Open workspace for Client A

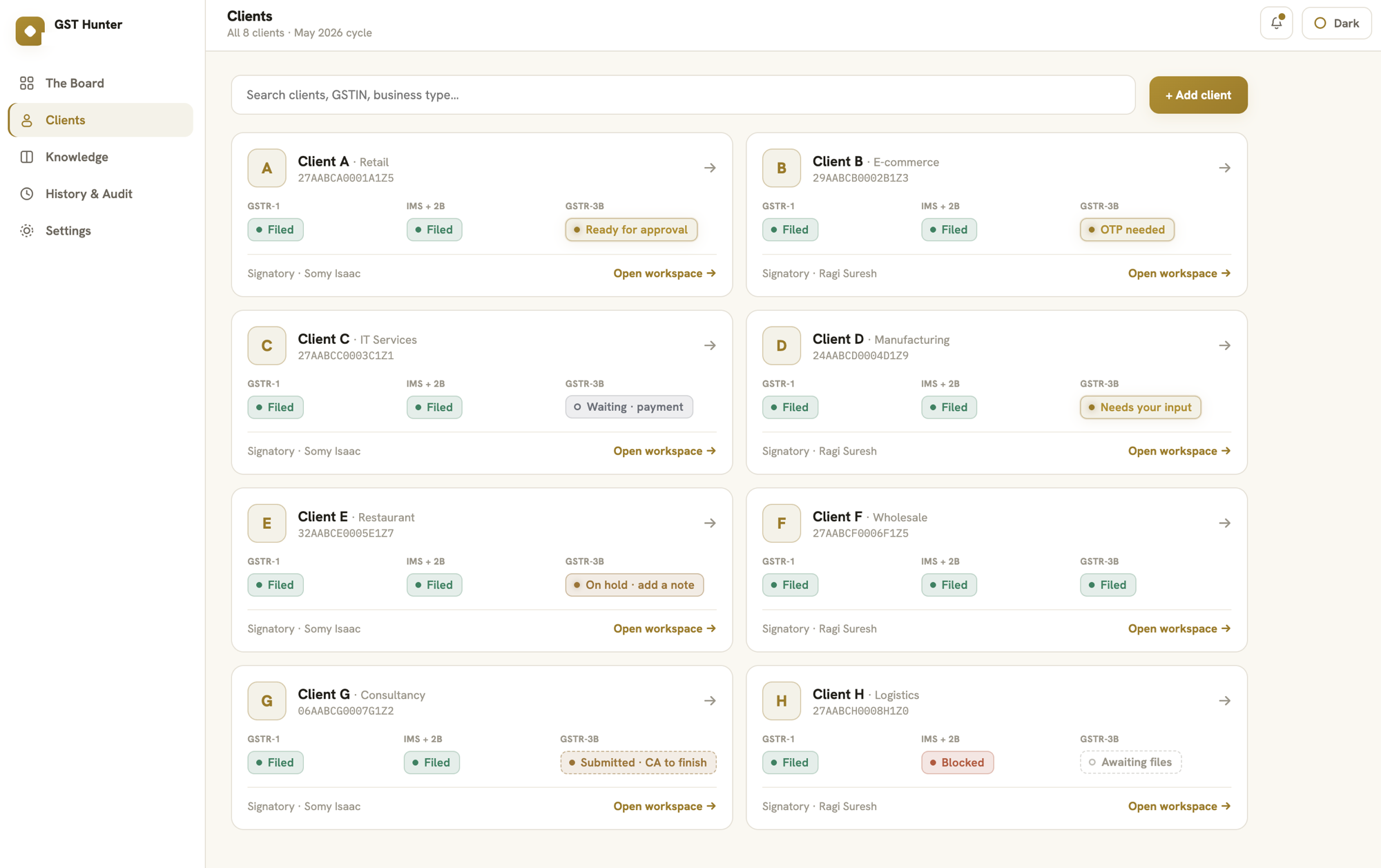click(x=664, y=273)
